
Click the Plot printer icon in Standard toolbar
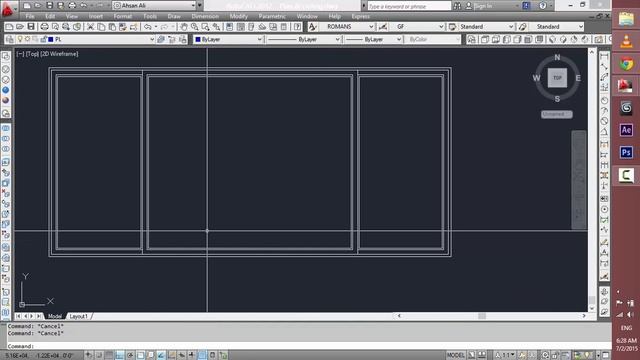[x=44, y=27]
